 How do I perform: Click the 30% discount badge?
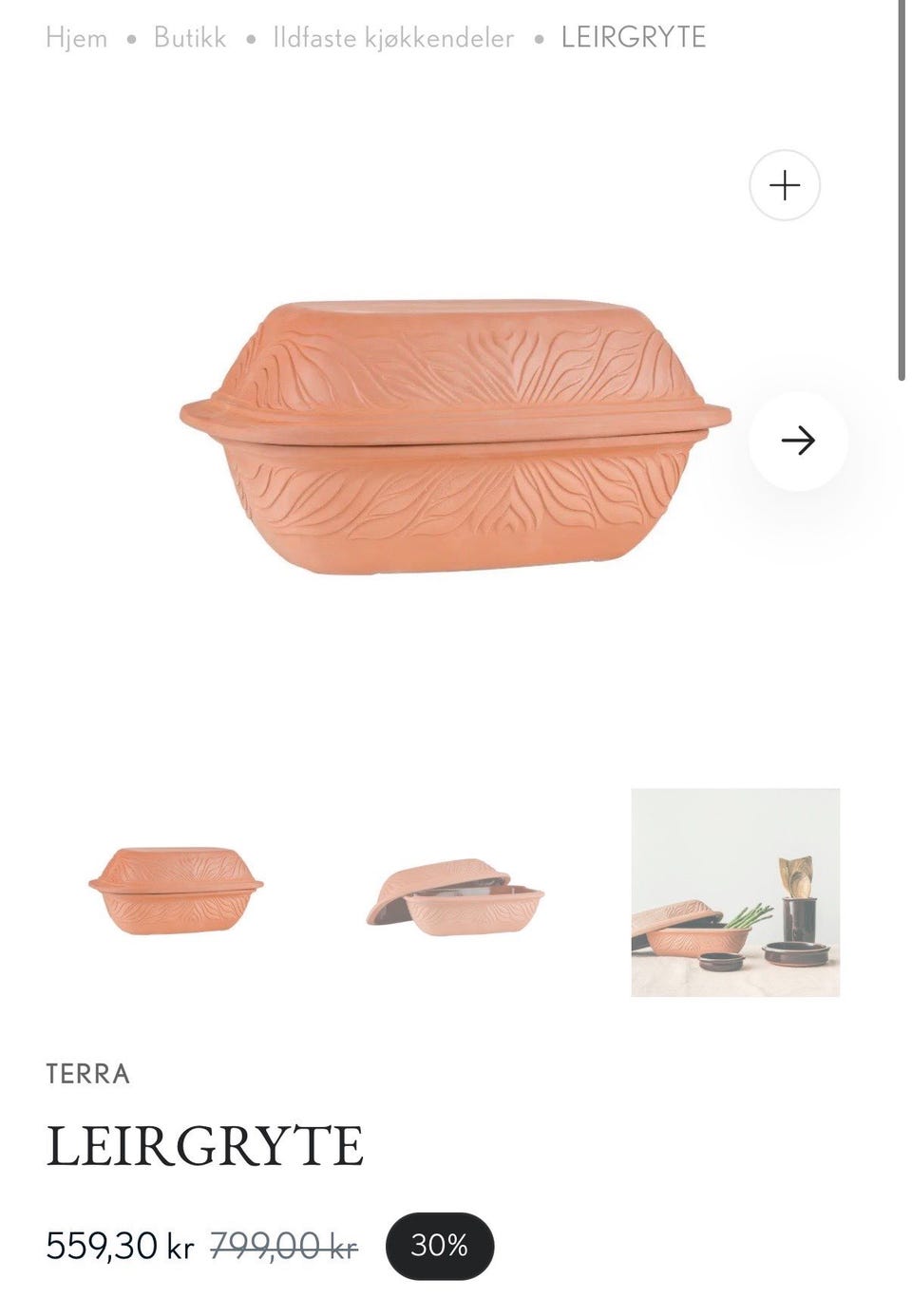[x=440, y=1246]
